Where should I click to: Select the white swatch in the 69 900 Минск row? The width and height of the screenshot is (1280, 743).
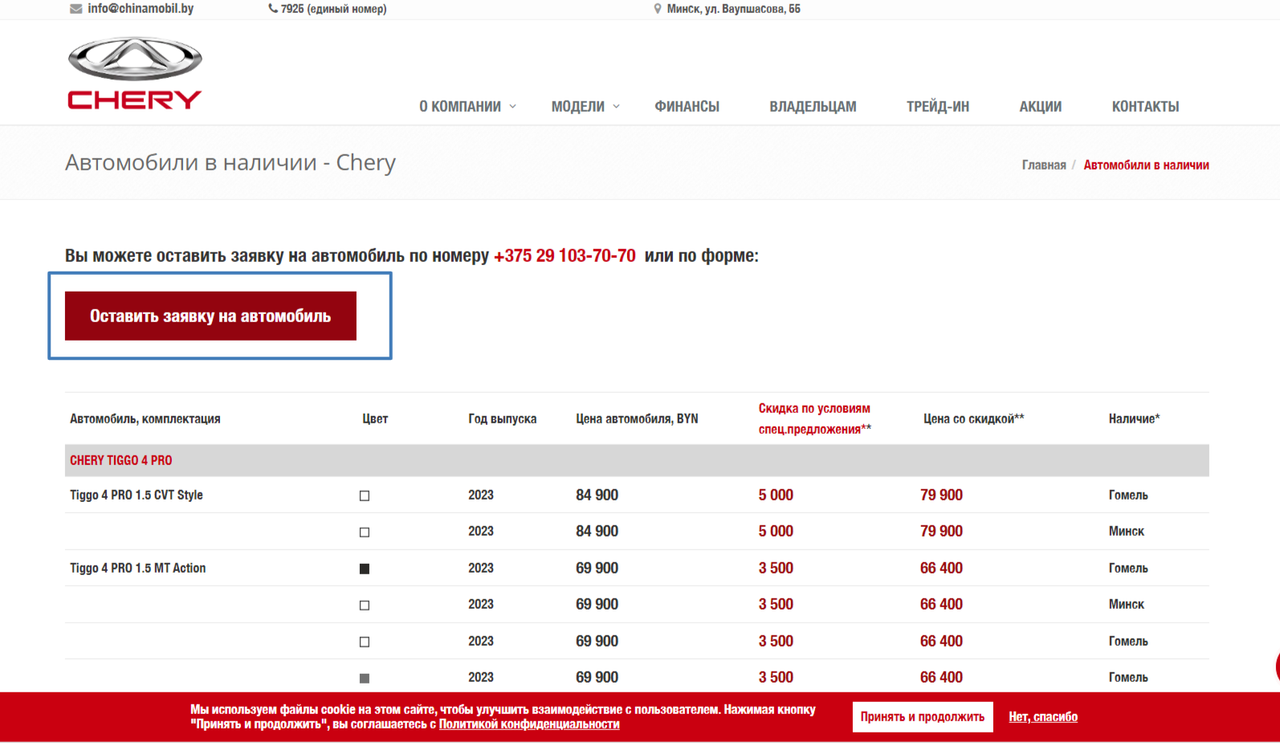coord(364,605)
